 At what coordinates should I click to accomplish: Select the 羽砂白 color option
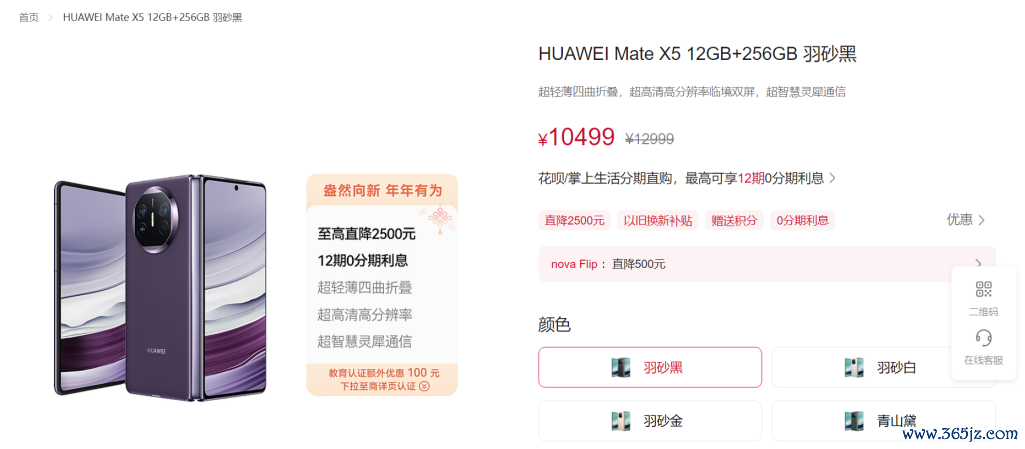(883, 367)
